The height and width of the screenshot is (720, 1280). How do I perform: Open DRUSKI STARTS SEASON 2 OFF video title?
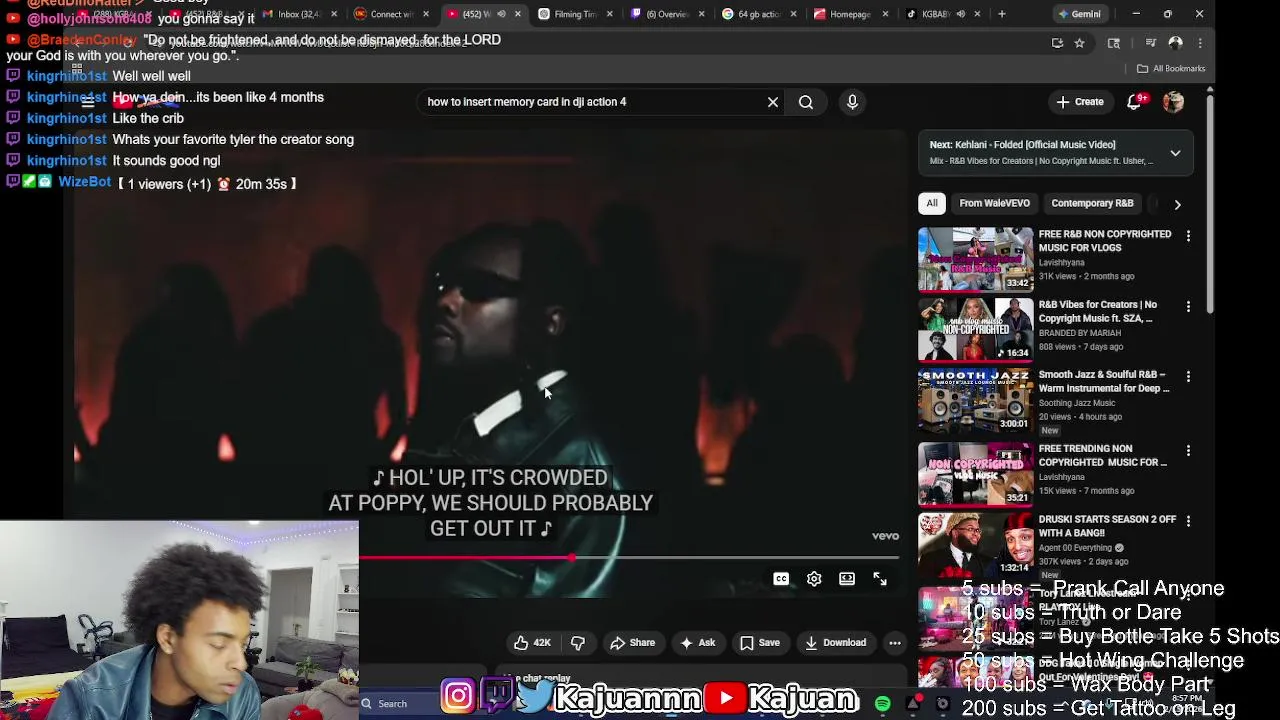pos(1107,526)
